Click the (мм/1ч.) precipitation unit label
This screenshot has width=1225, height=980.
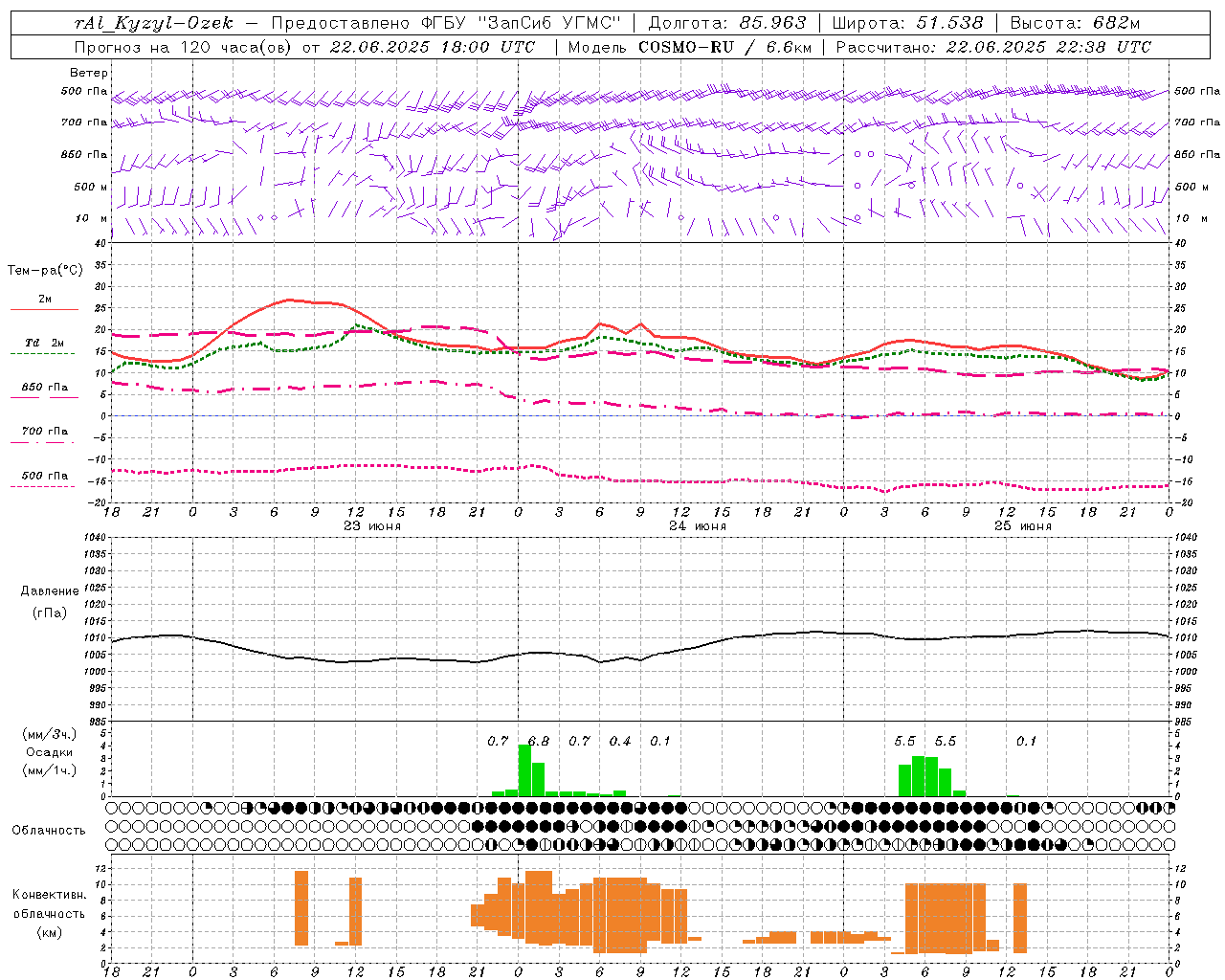click(50, 770)
